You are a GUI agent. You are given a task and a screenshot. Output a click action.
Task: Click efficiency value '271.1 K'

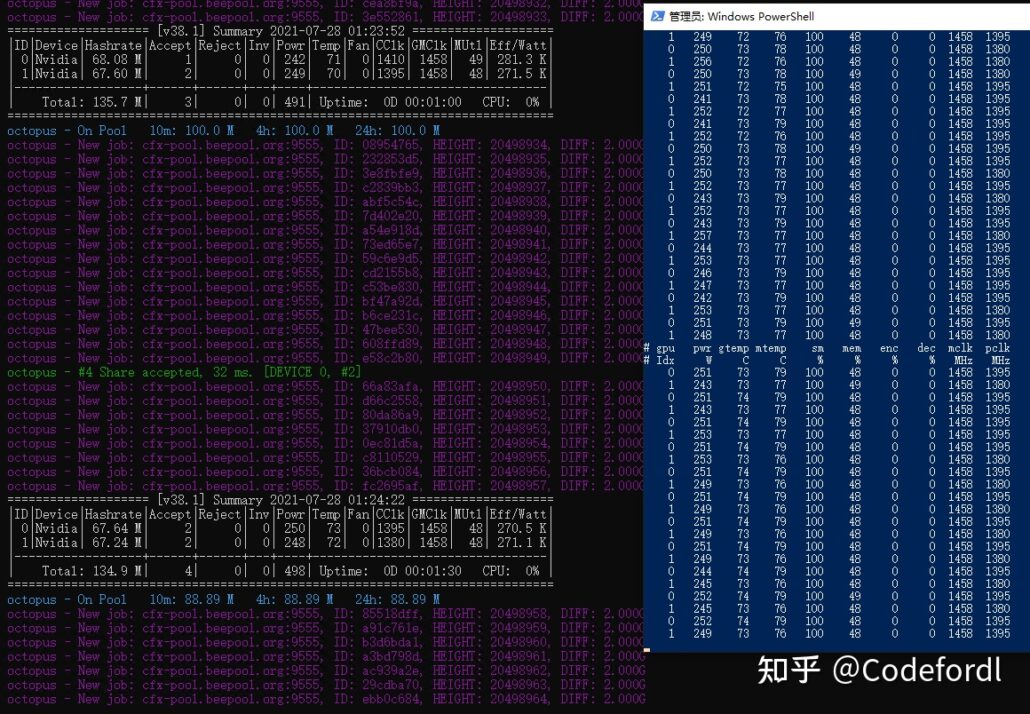(x=522, y=543)
